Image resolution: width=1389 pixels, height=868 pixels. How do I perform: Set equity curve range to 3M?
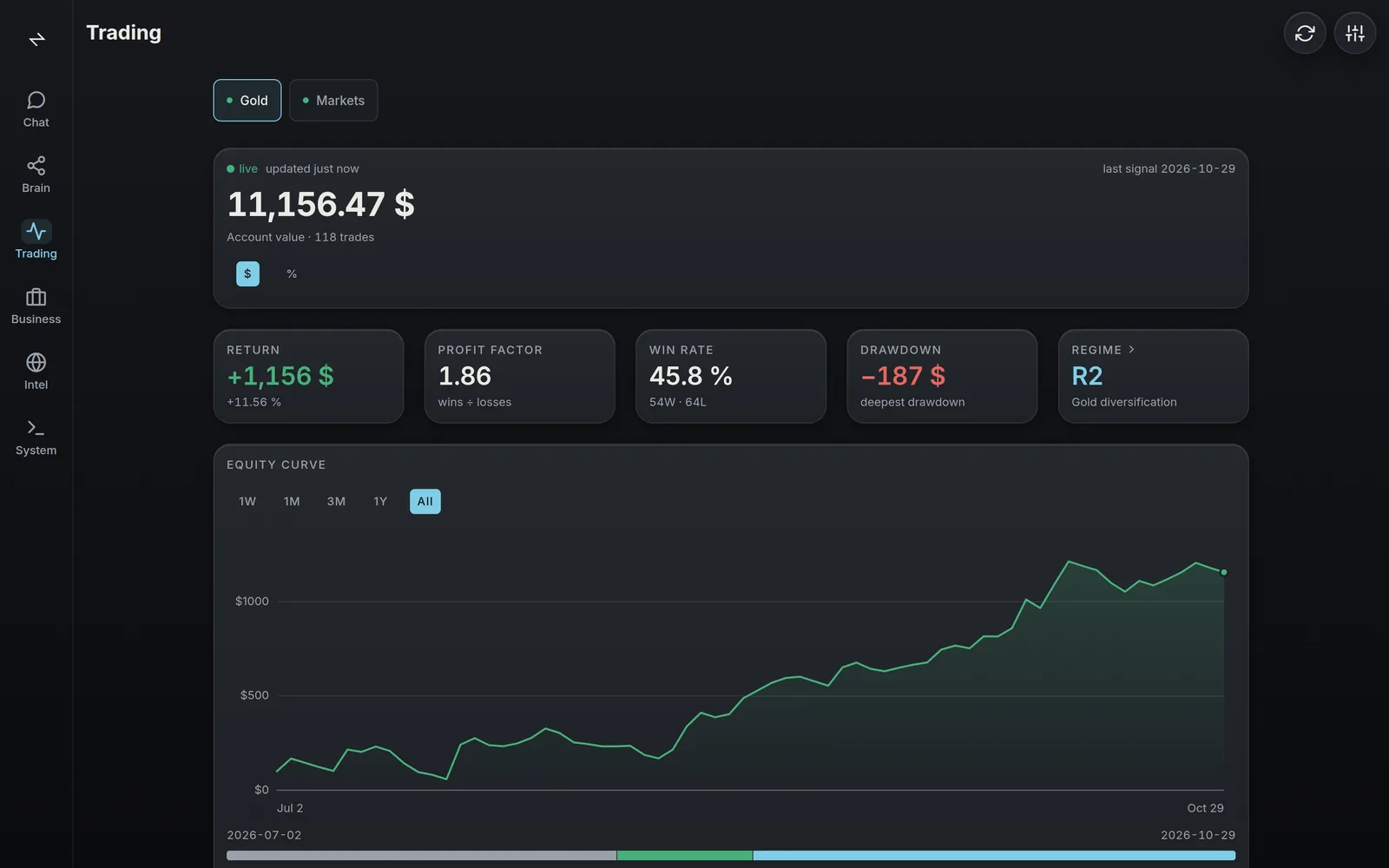click(336, 502)
